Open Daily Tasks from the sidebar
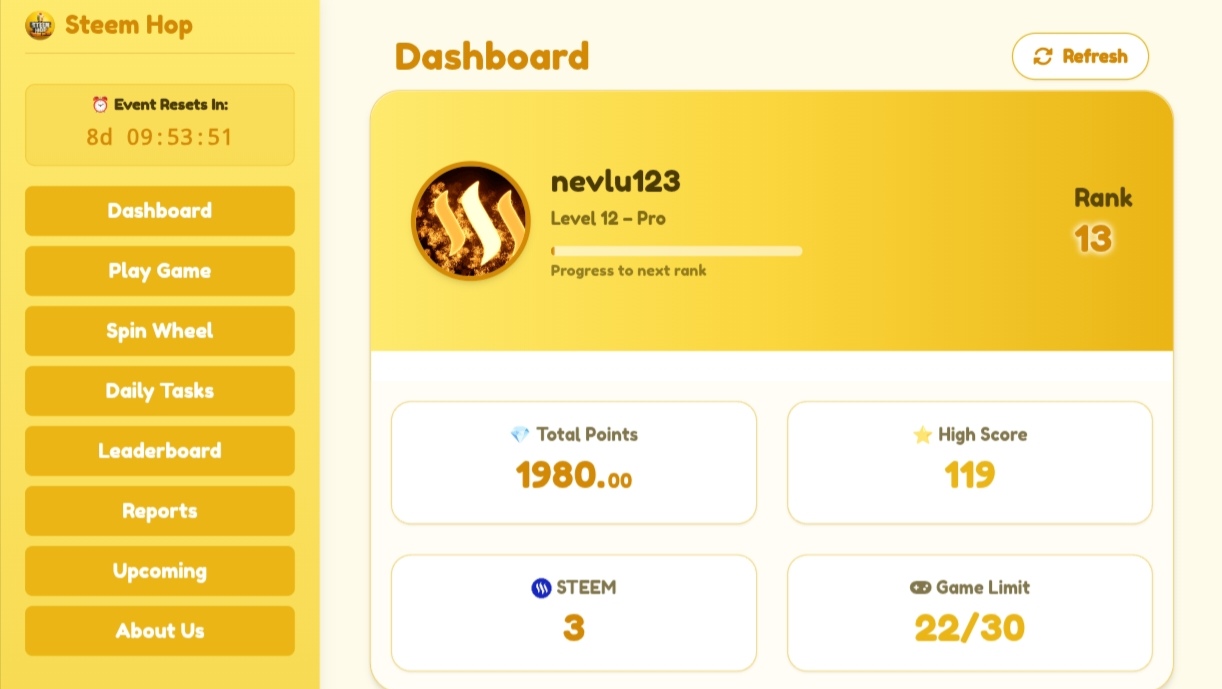 pyautogui.click(x=160, y=391)
